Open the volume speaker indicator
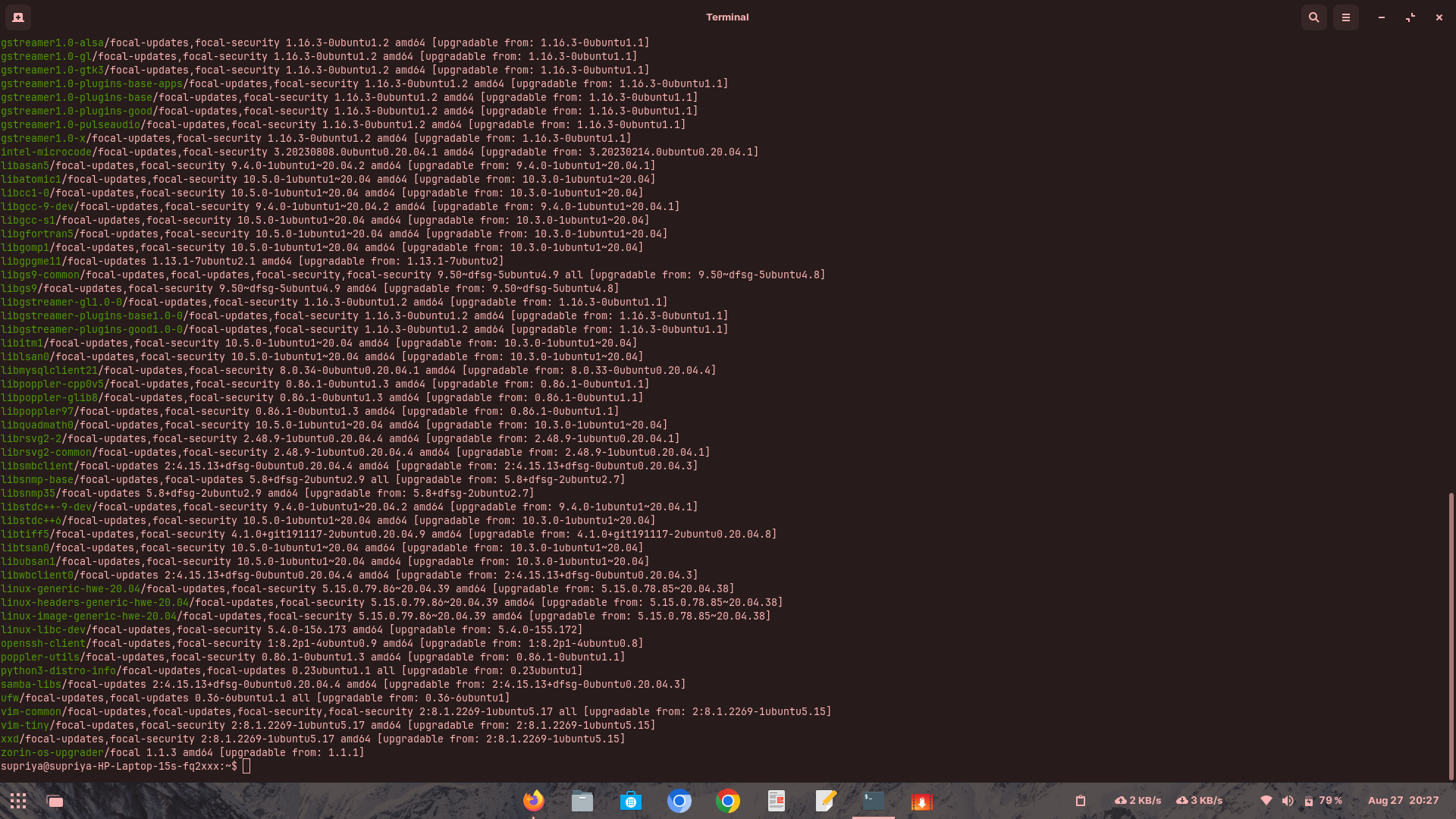 coord(1288,801)
